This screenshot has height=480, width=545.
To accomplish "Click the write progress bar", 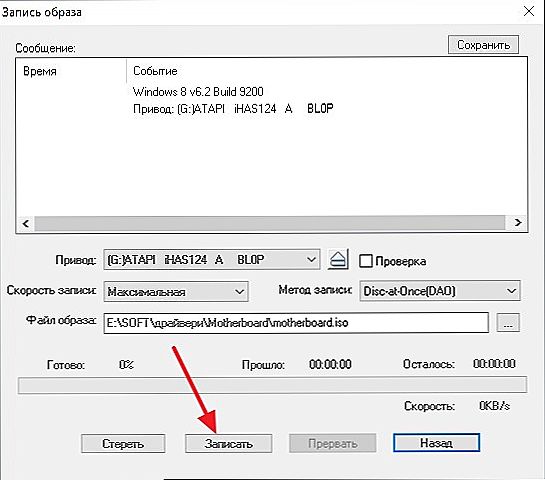I will click(x=272, y=385).
